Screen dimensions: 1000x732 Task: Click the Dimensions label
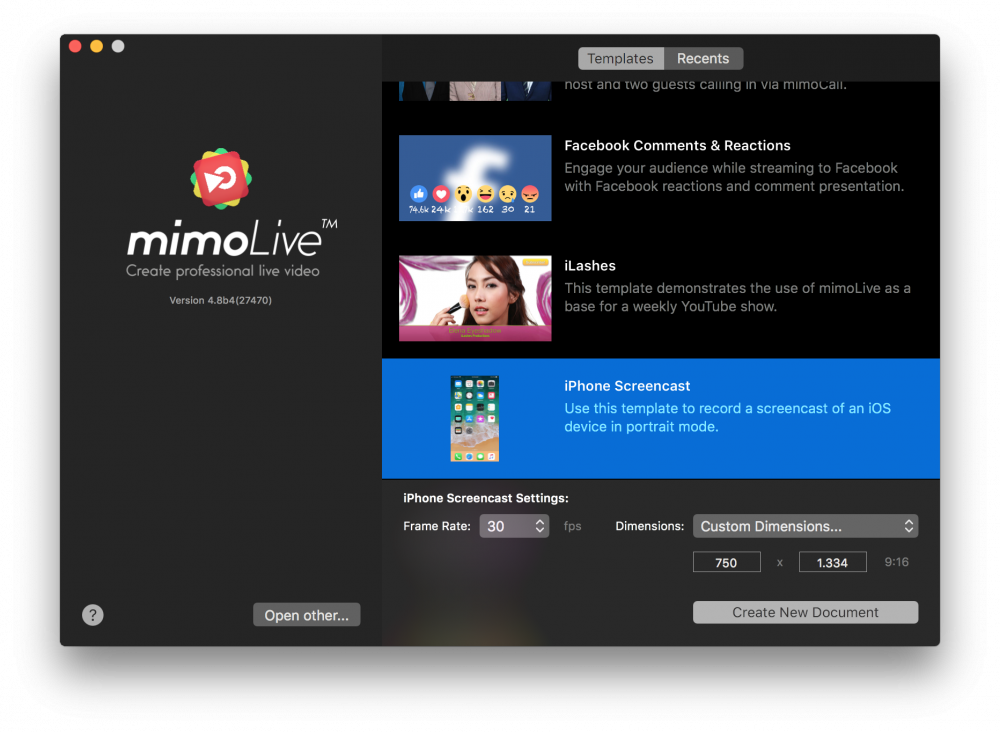[649, 526]
